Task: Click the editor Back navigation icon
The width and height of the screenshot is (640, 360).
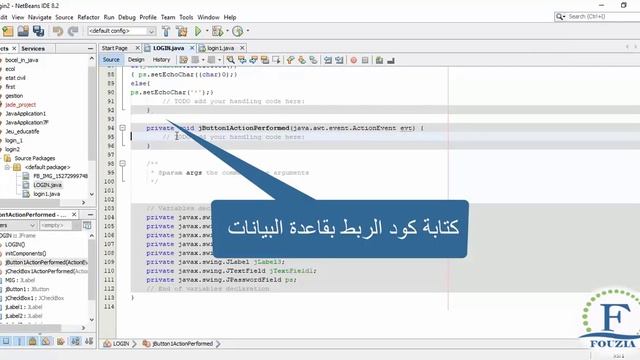Action: pos(196,60)
